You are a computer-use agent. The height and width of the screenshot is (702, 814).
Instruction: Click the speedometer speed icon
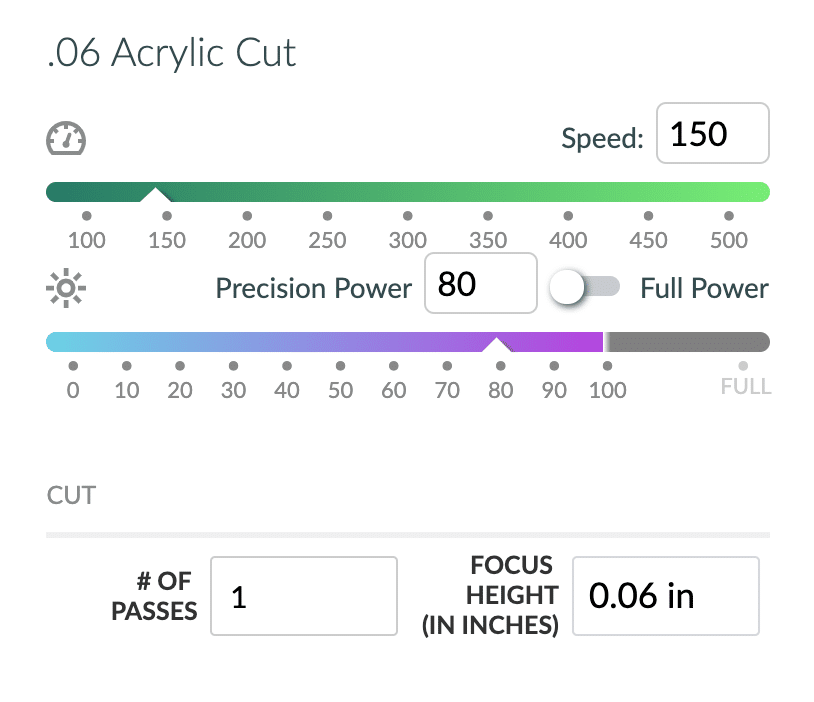(x=66, y=138)
